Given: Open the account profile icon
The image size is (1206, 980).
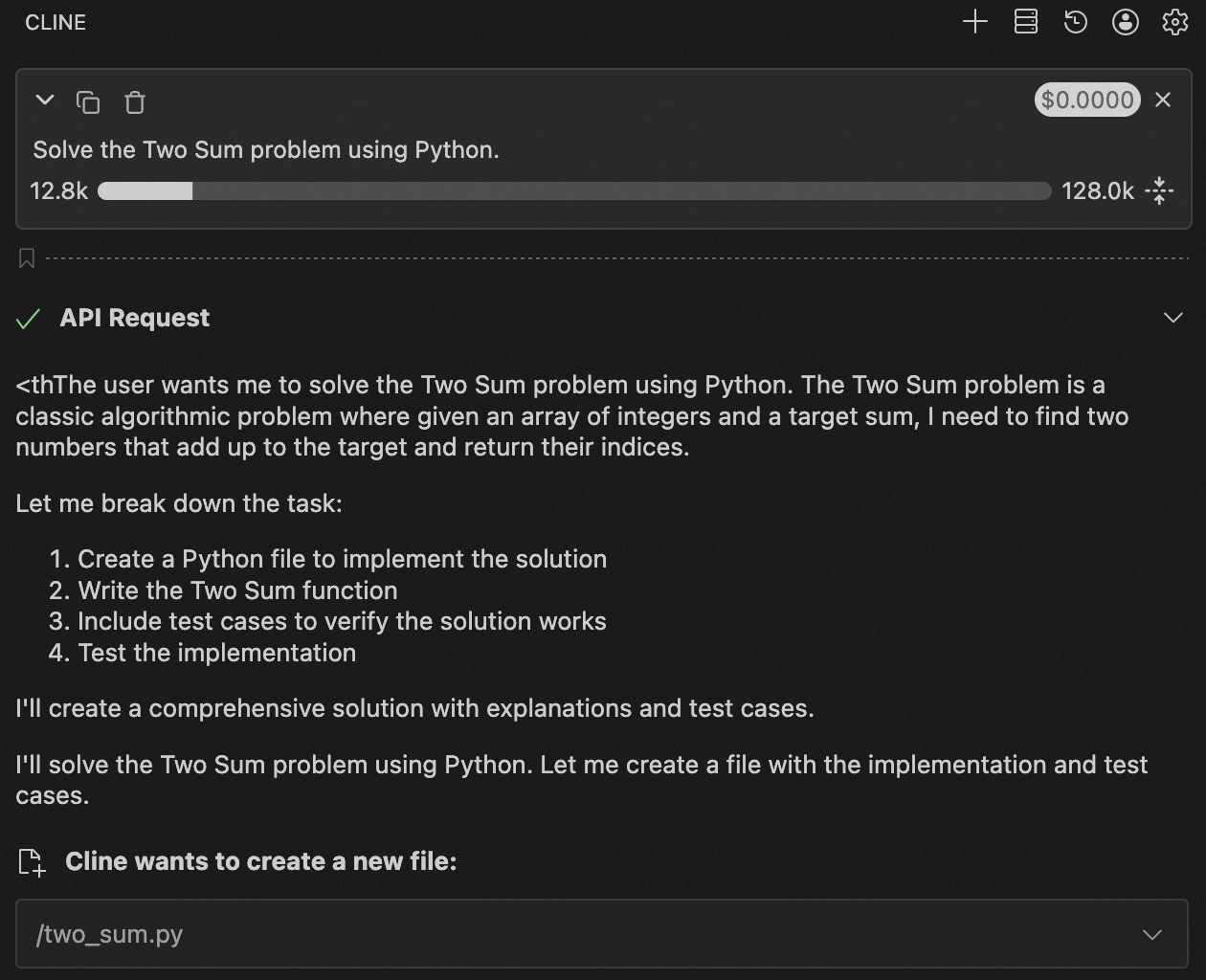Looking at the screenshot, I should pyautogui.click(x=1125, y=22).
